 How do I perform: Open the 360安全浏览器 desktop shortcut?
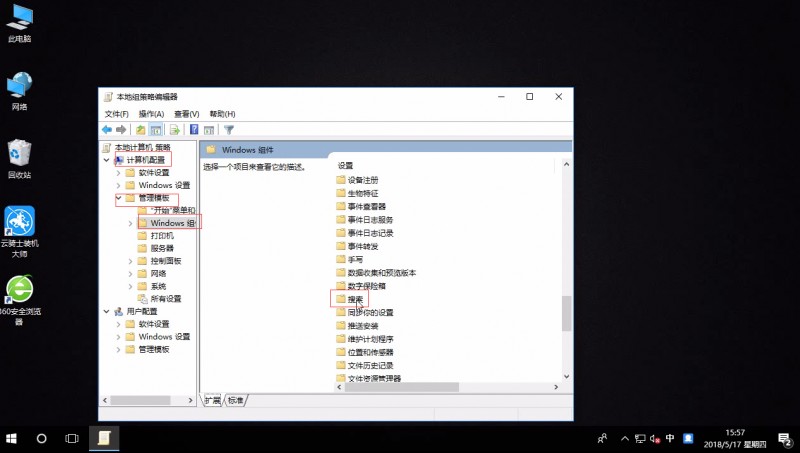click(19, 300)
